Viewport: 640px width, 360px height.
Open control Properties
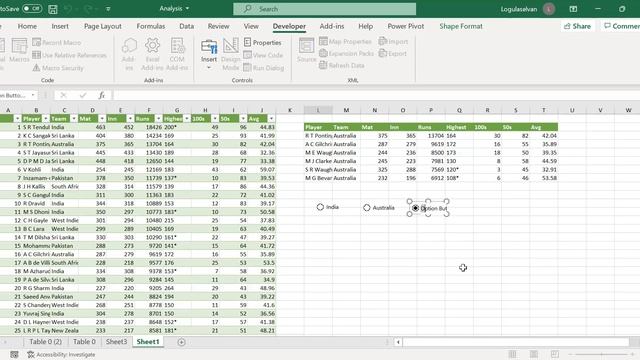[262, 42]
